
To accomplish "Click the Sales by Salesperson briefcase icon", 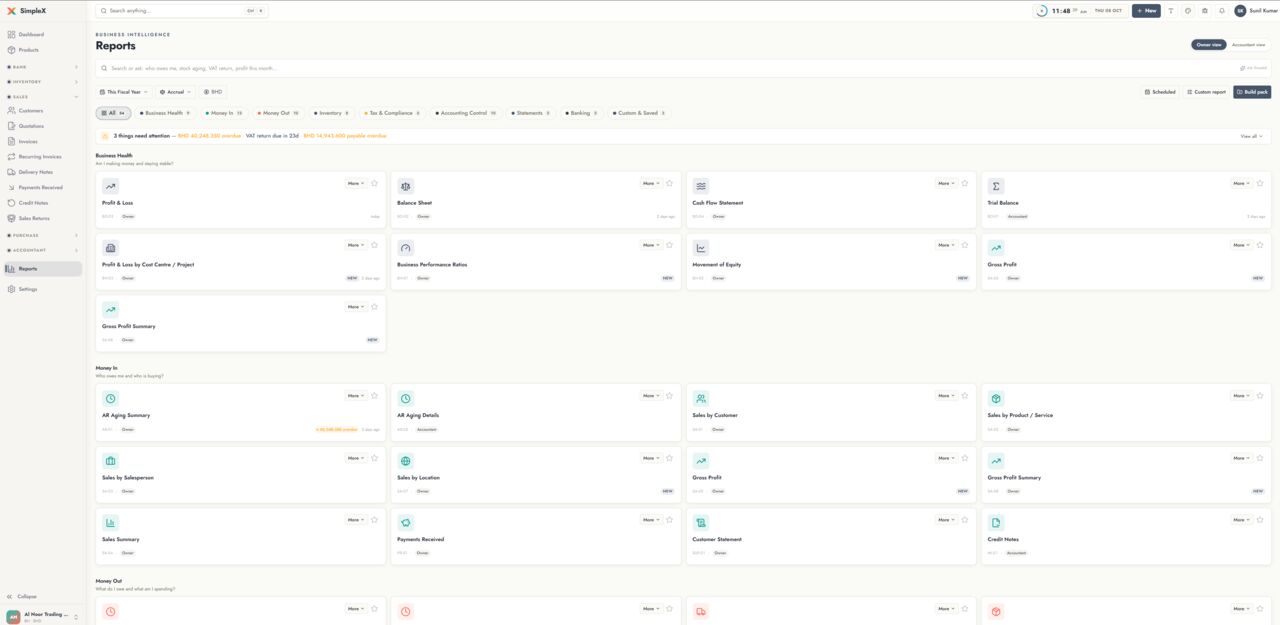I will [110, 461].
